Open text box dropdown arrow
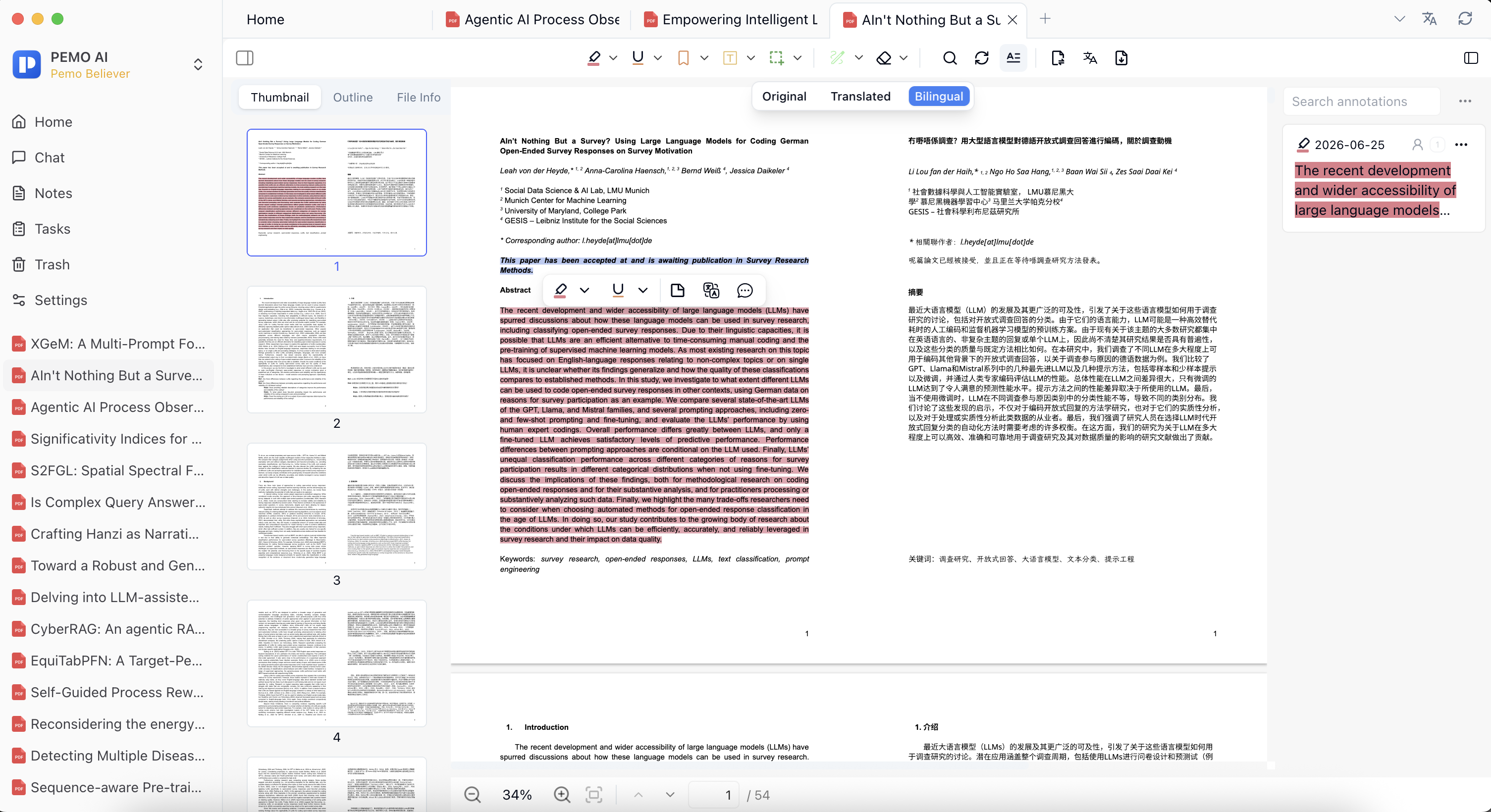This screenshot has height=812, width=1491. click(751, 58)
